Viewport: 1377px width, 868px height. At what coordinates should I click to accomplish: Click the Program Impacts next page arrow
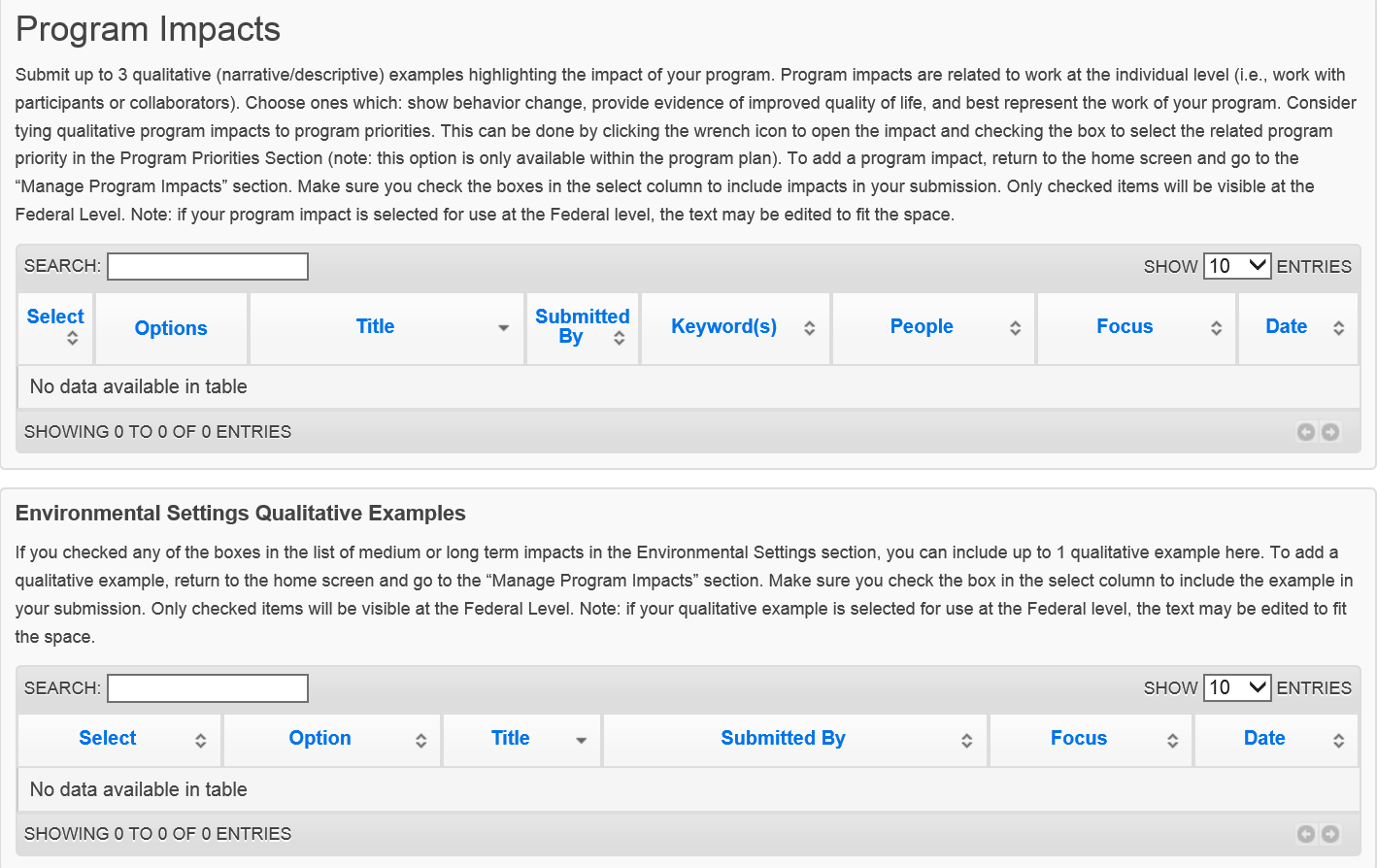1330,432
